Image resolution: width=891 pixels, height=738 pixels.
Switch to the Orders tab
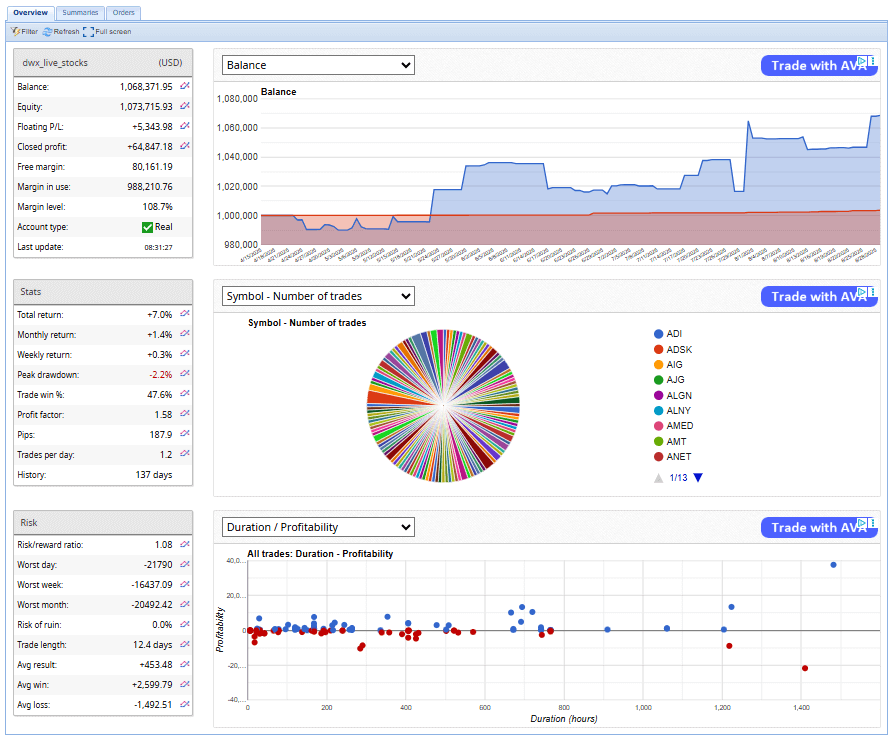point(124,13)
